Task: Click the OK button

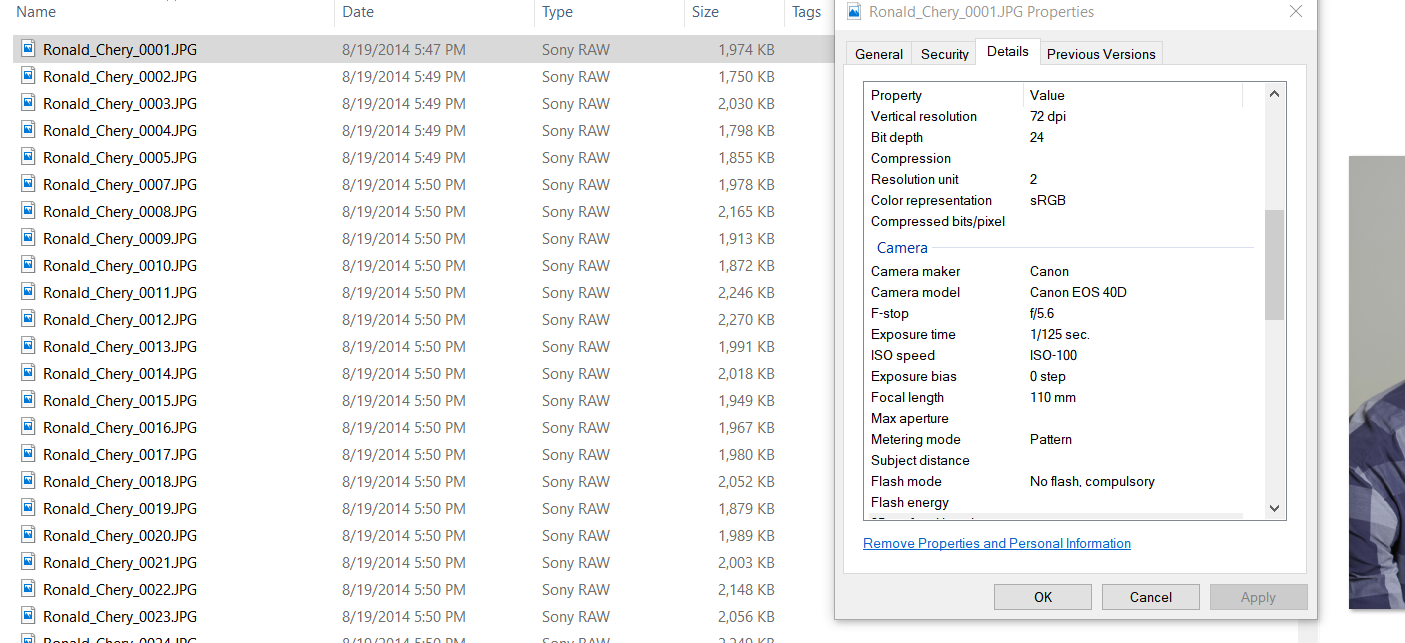Action: pyautogui.click(x=1042, y=596)
